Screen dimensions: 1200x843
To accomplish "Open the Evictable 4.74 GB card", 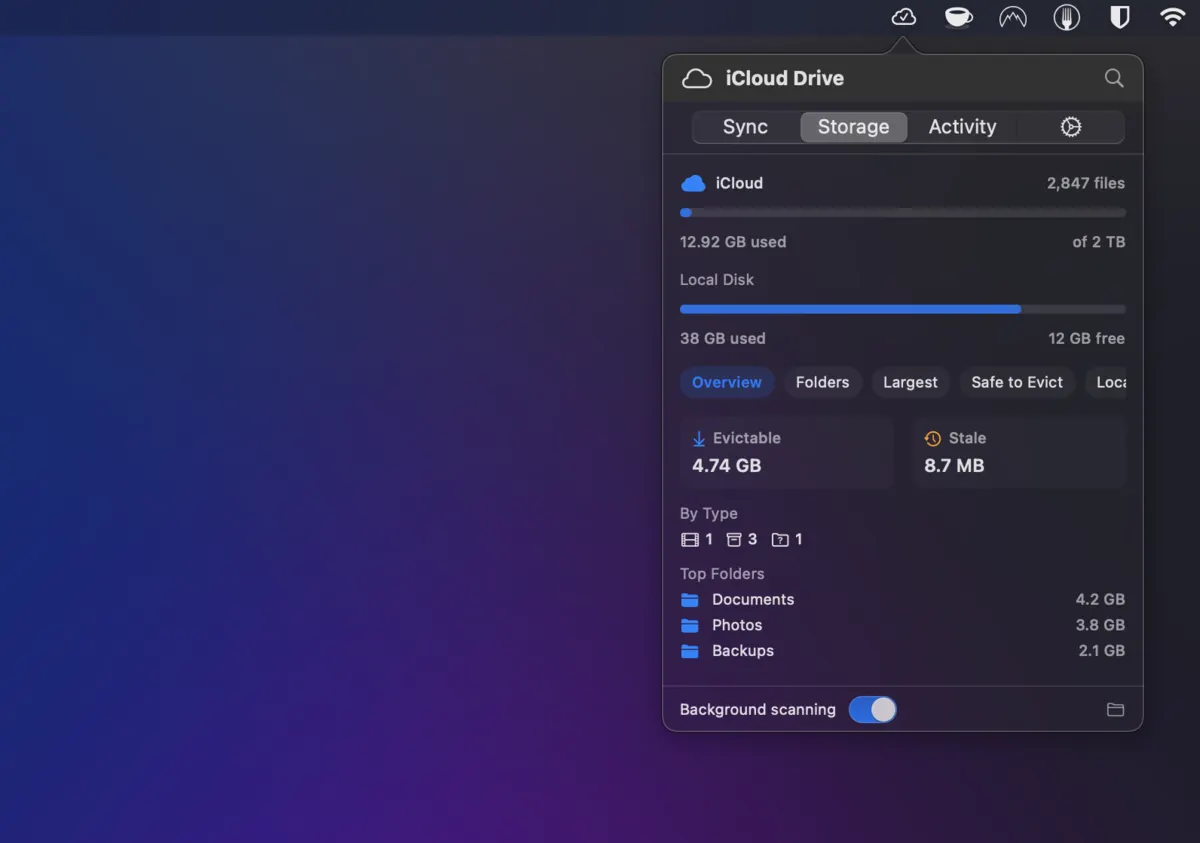I will tap(786, 453).
